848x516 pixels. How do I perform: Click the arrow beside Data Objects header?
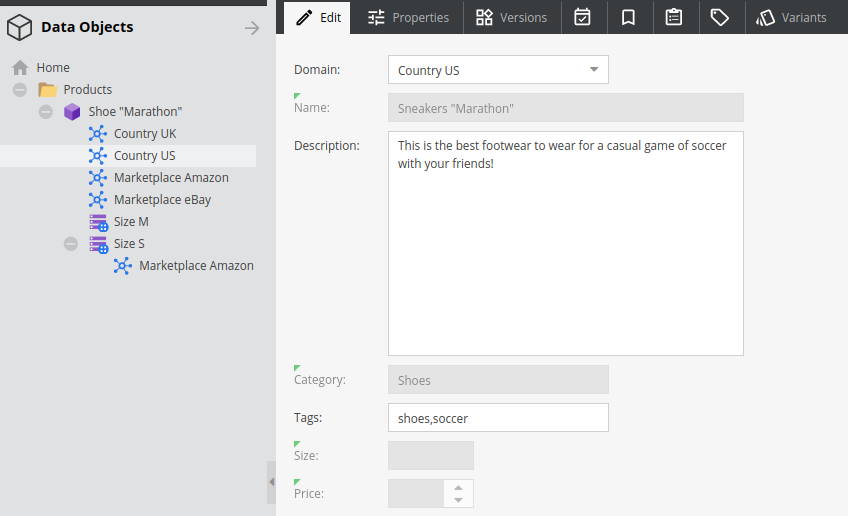[251, 28]
